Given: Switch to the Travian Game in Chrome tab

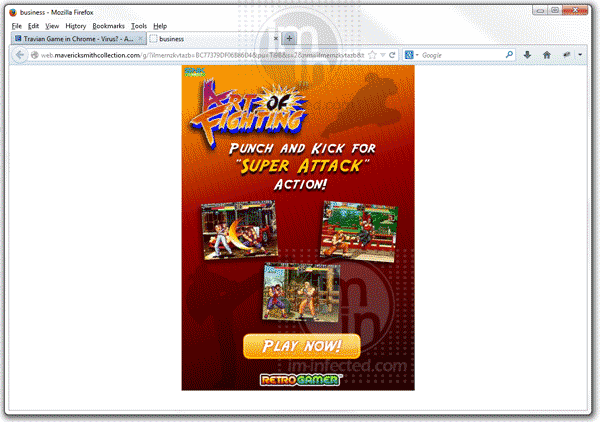Looking at the screenshot, I should 76,39.
